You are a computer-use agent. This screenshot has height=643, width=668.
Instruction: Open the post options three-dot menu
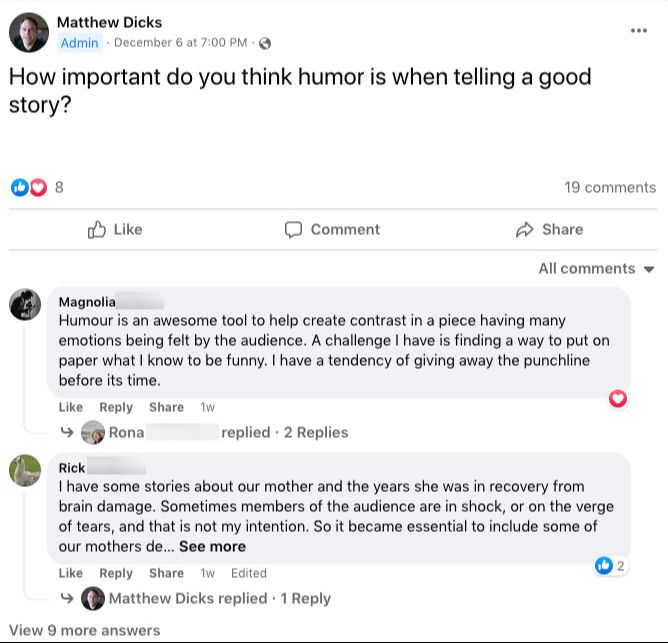point(638,30)
